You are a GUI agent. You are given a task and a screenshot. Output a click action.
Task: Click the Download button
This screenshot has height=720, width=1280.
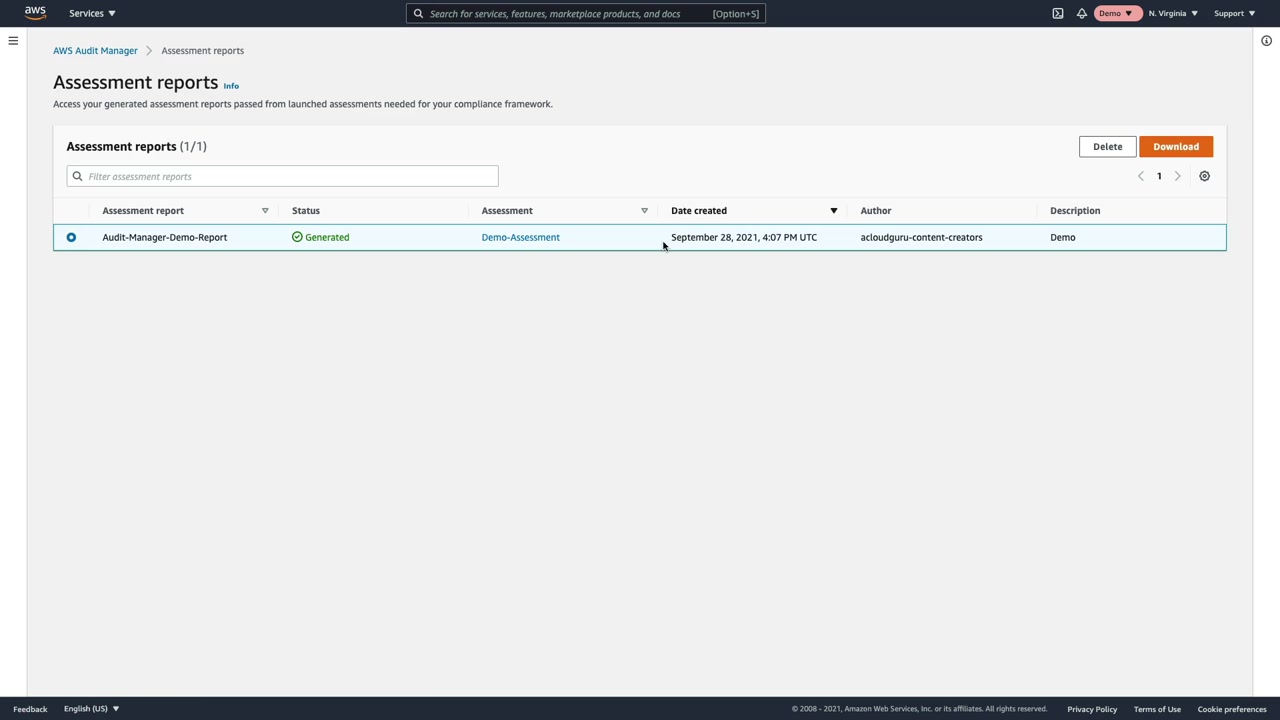coord(1176,147)
